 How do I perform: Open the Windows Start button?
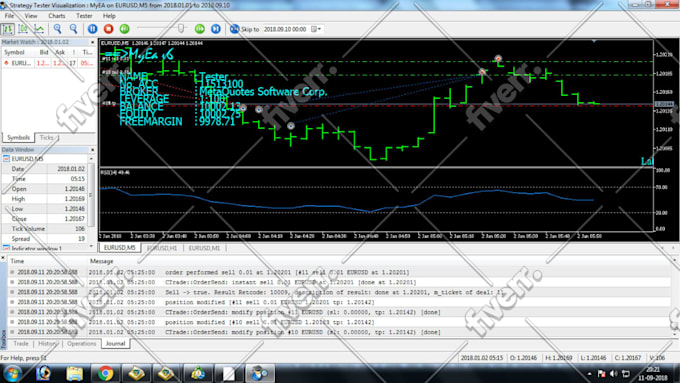point(12,373)
